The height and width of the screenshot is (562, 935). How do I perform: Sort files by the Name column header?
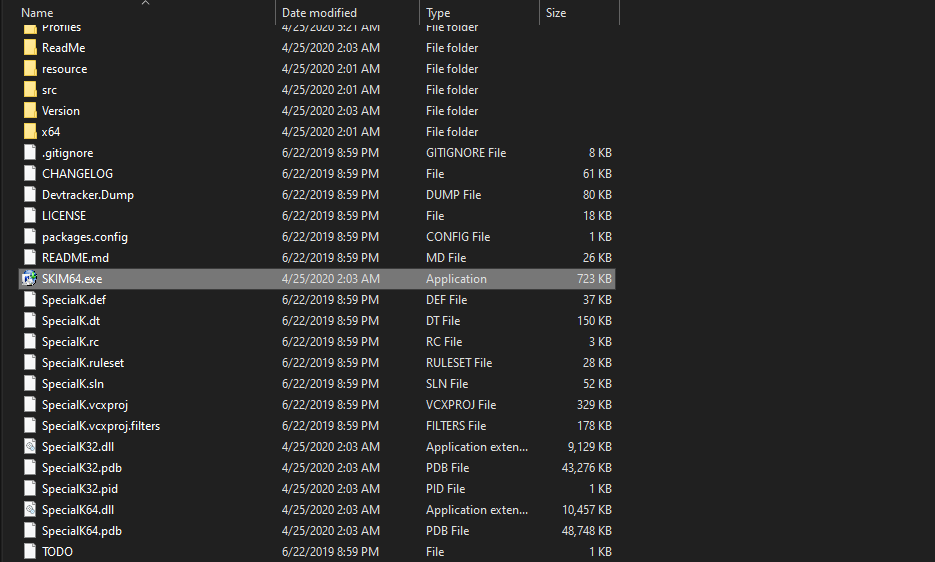click(37, 13)
